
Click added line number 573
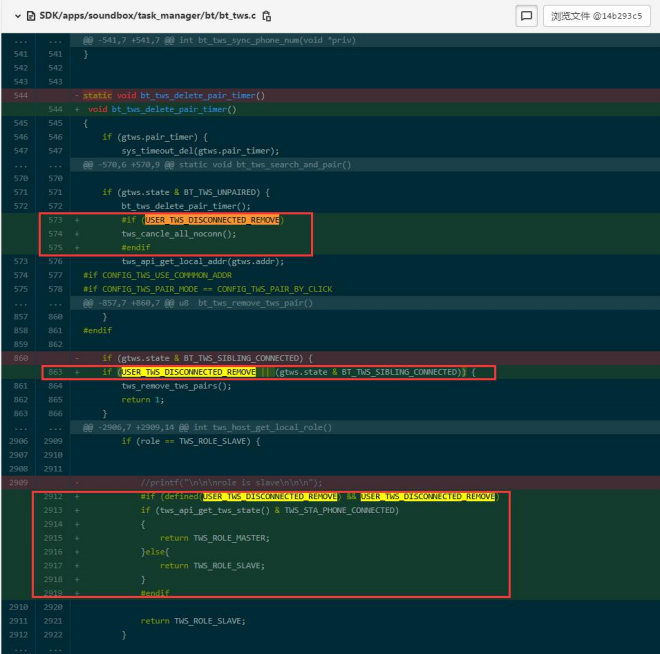click(x=55, y=220)
